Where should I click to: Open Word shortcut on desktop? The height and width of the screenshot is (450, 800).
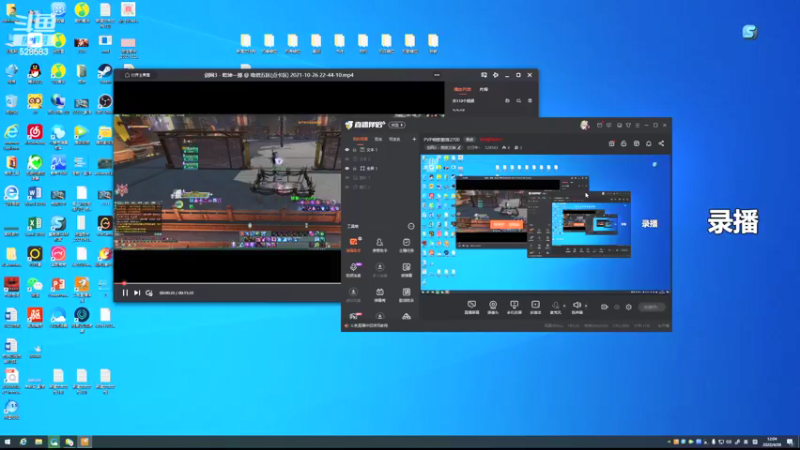35,194
